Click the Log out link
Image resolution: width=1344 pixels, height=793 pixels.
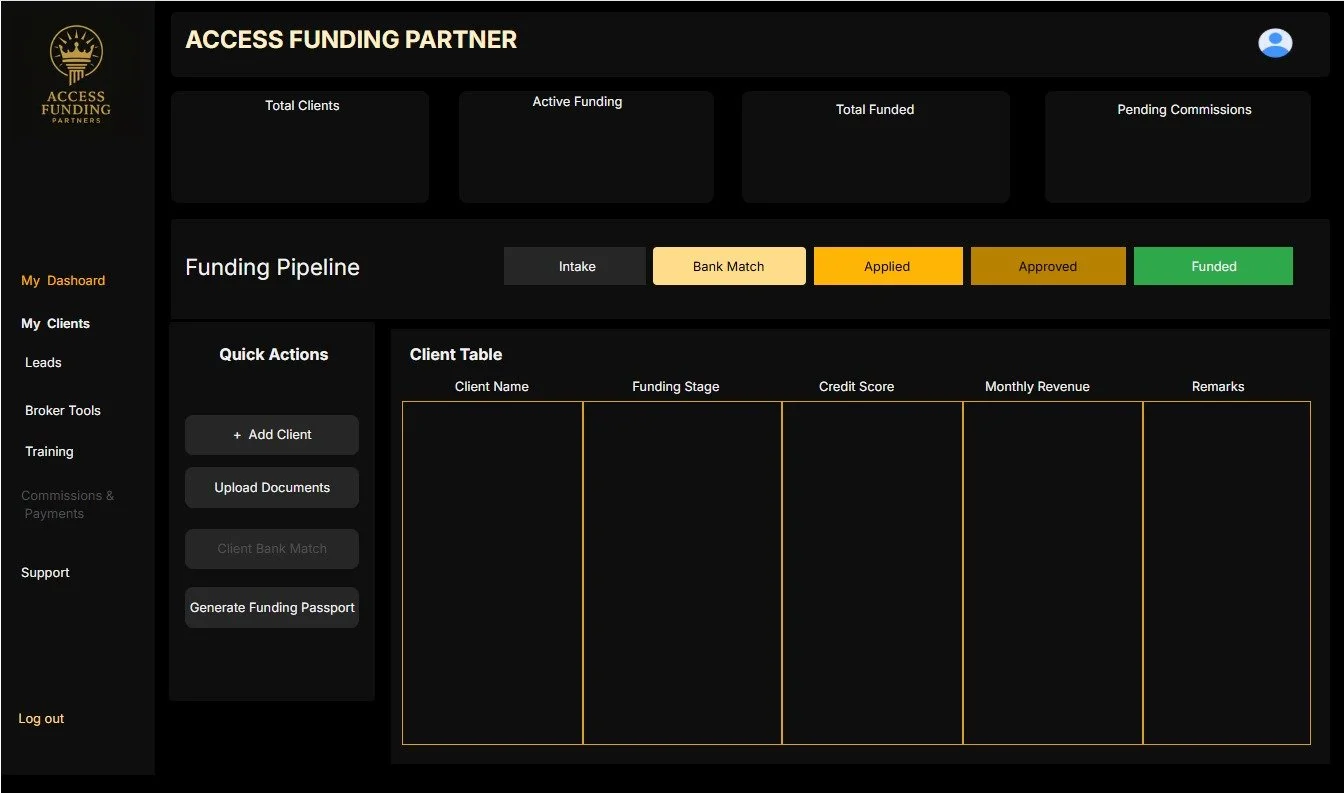[x=41, y=719]
